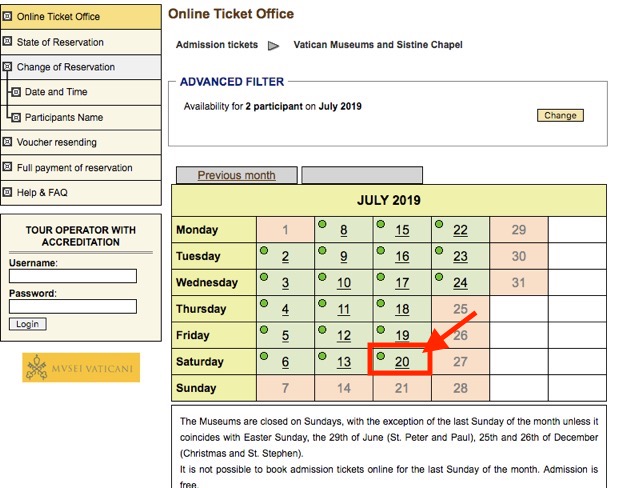Click square icon beside Full payment of reservation

(7, 167)
